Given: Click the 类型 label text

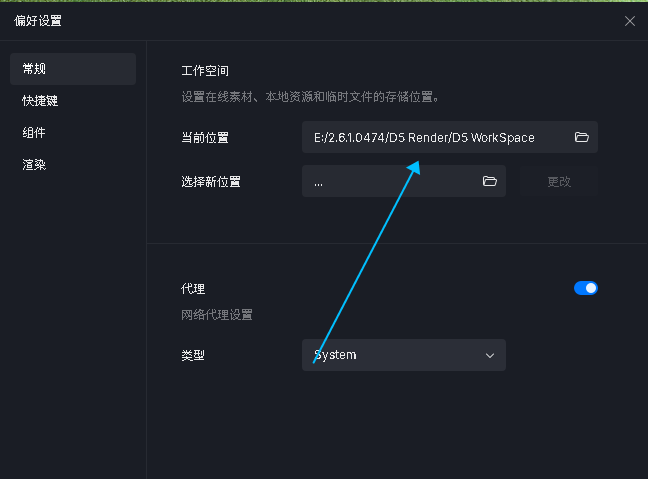Looking at the screenshot, I should 193,355.
